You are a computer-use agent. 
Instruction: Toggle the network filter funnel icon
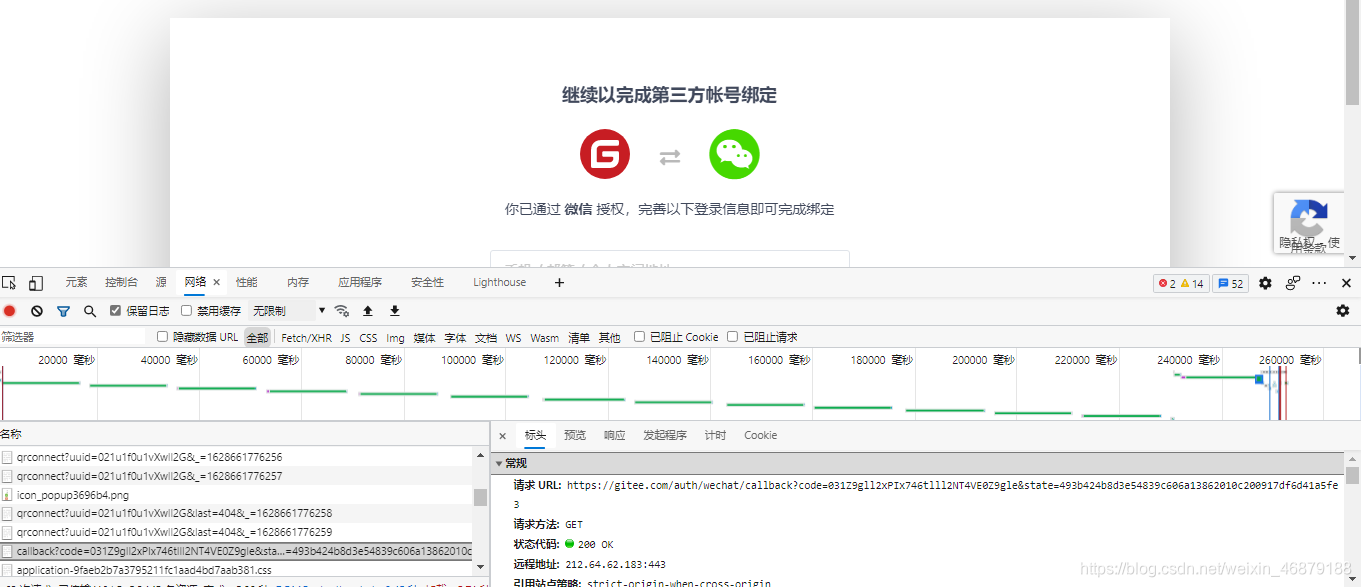(63, 311)
